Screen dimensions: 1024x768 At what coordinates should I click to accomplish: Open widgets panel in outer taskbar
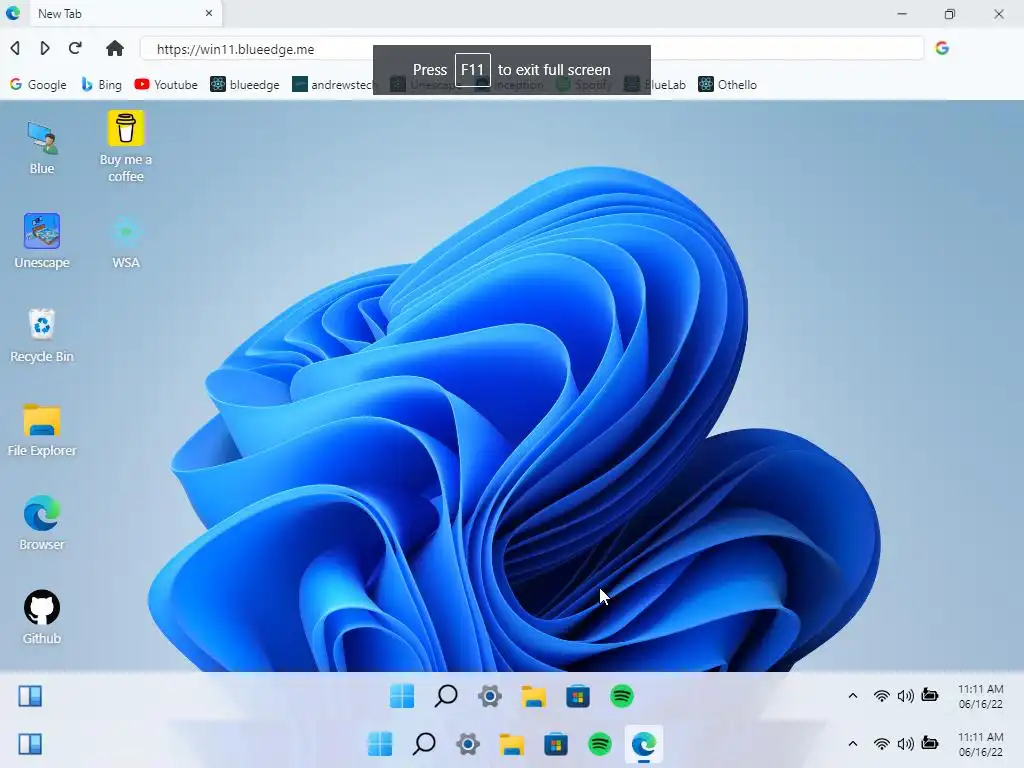[30, 744]
